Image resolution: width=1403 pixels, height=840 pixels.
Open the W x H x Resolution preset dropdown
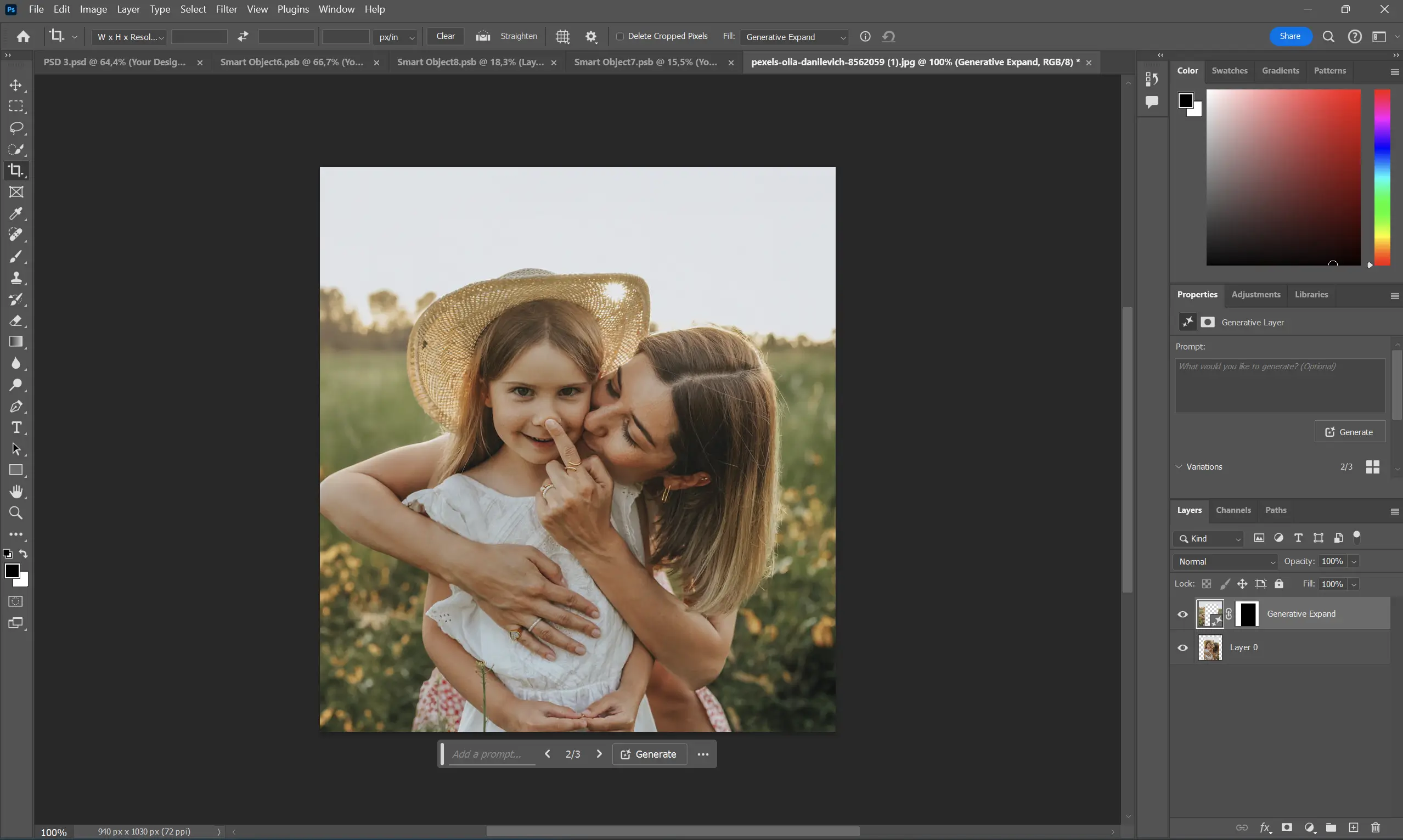[129, 37]
